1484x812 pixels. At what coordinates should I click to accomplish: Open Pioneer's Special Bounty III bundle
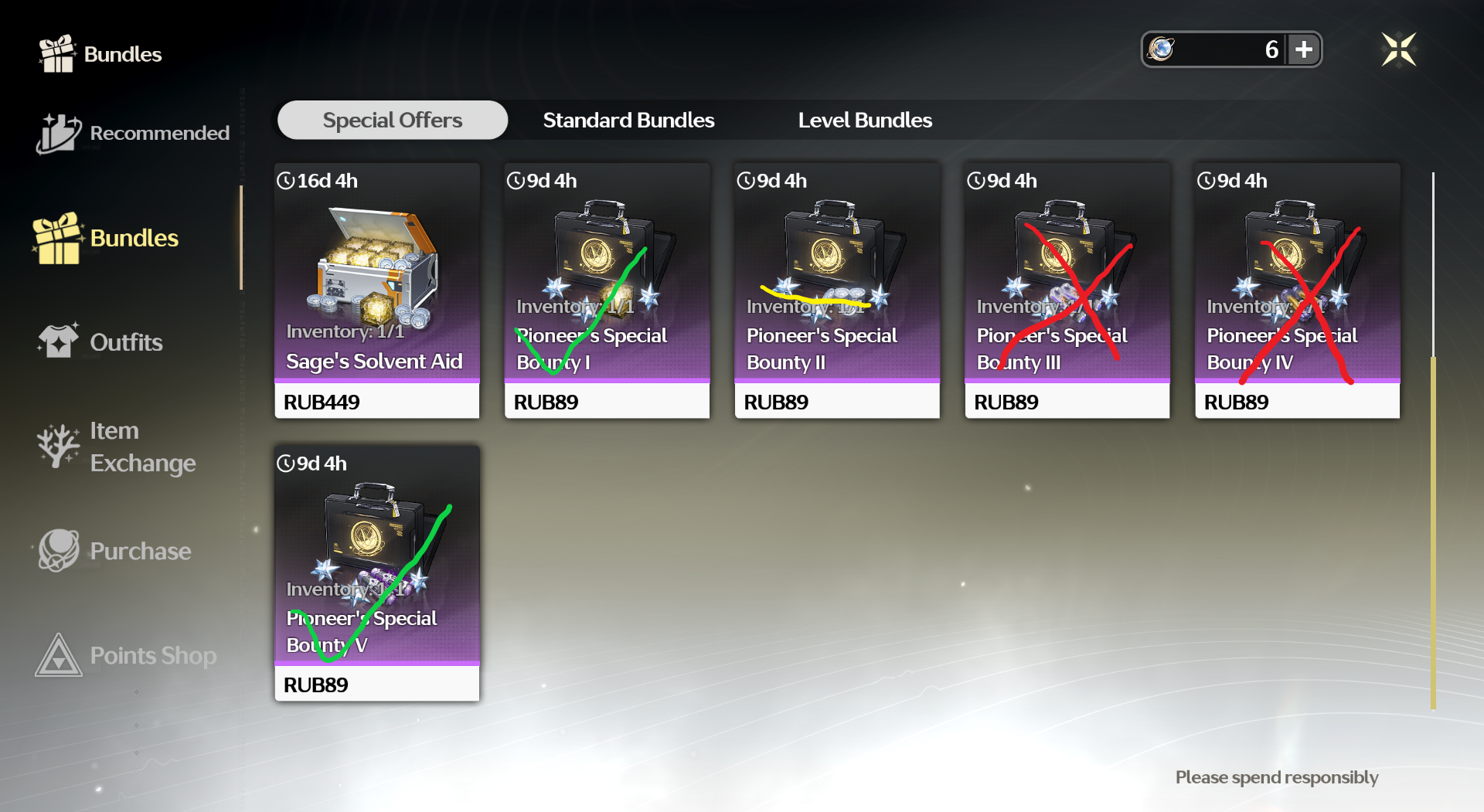(x=1067, y=290)
